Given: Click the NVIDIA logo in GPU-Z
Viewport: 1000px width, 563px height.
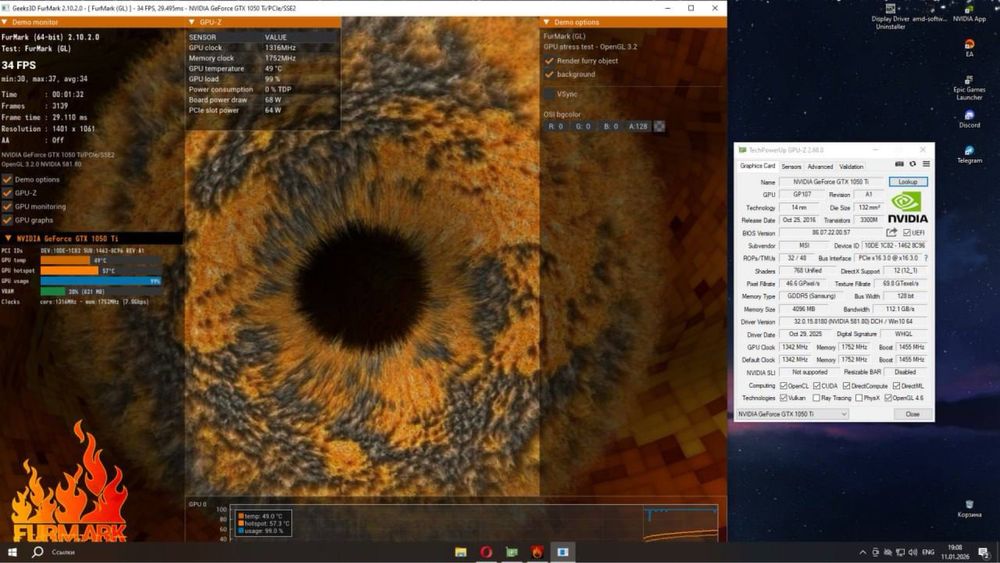Looking at the screenshot, I should click(908, 208).
